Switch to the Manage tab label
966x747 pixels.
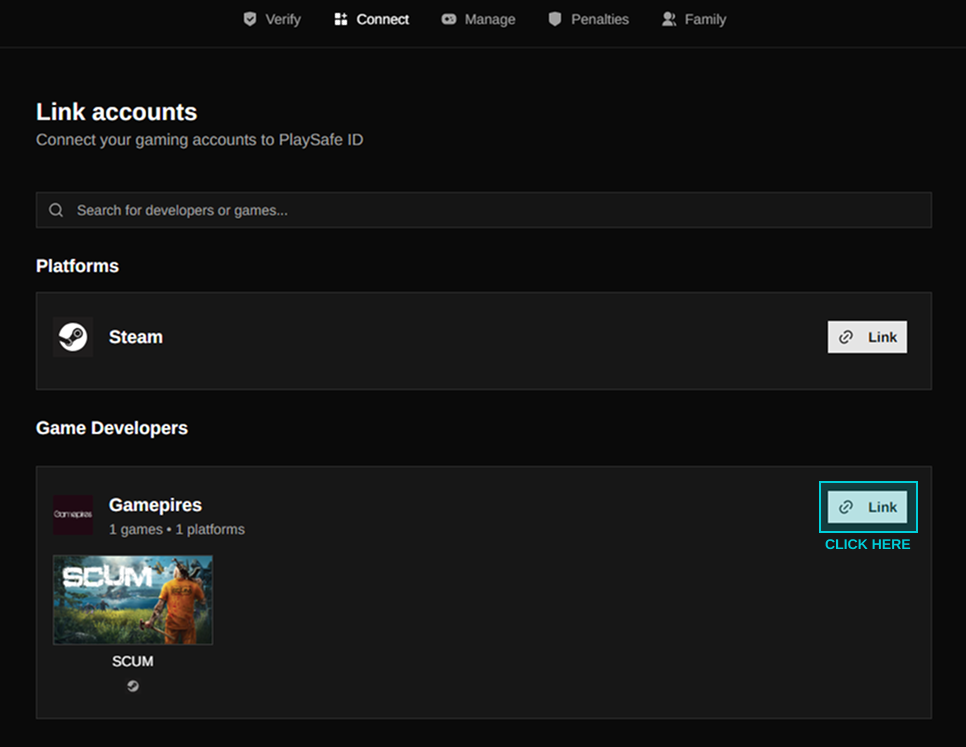click(490, 19)
